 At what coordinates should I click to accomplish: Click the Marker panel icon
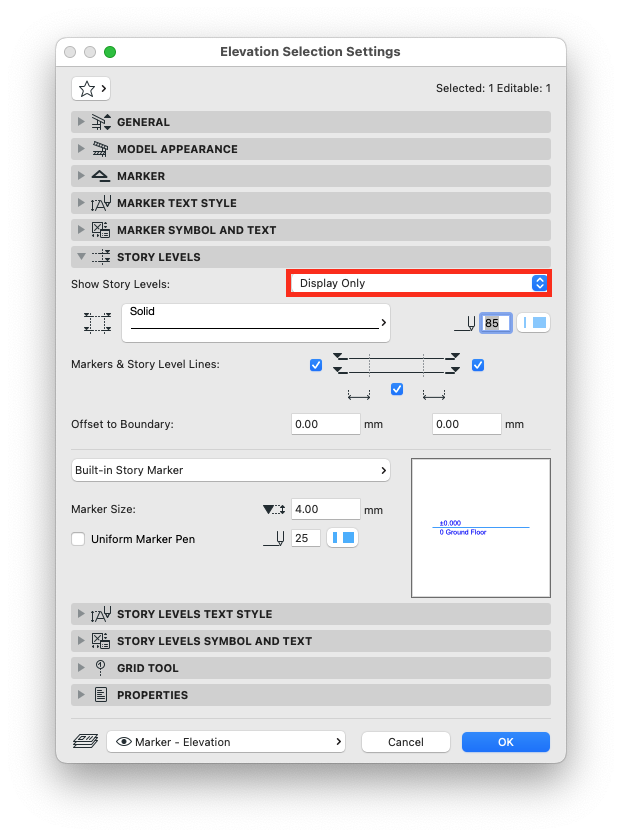[x=100, y=176]
